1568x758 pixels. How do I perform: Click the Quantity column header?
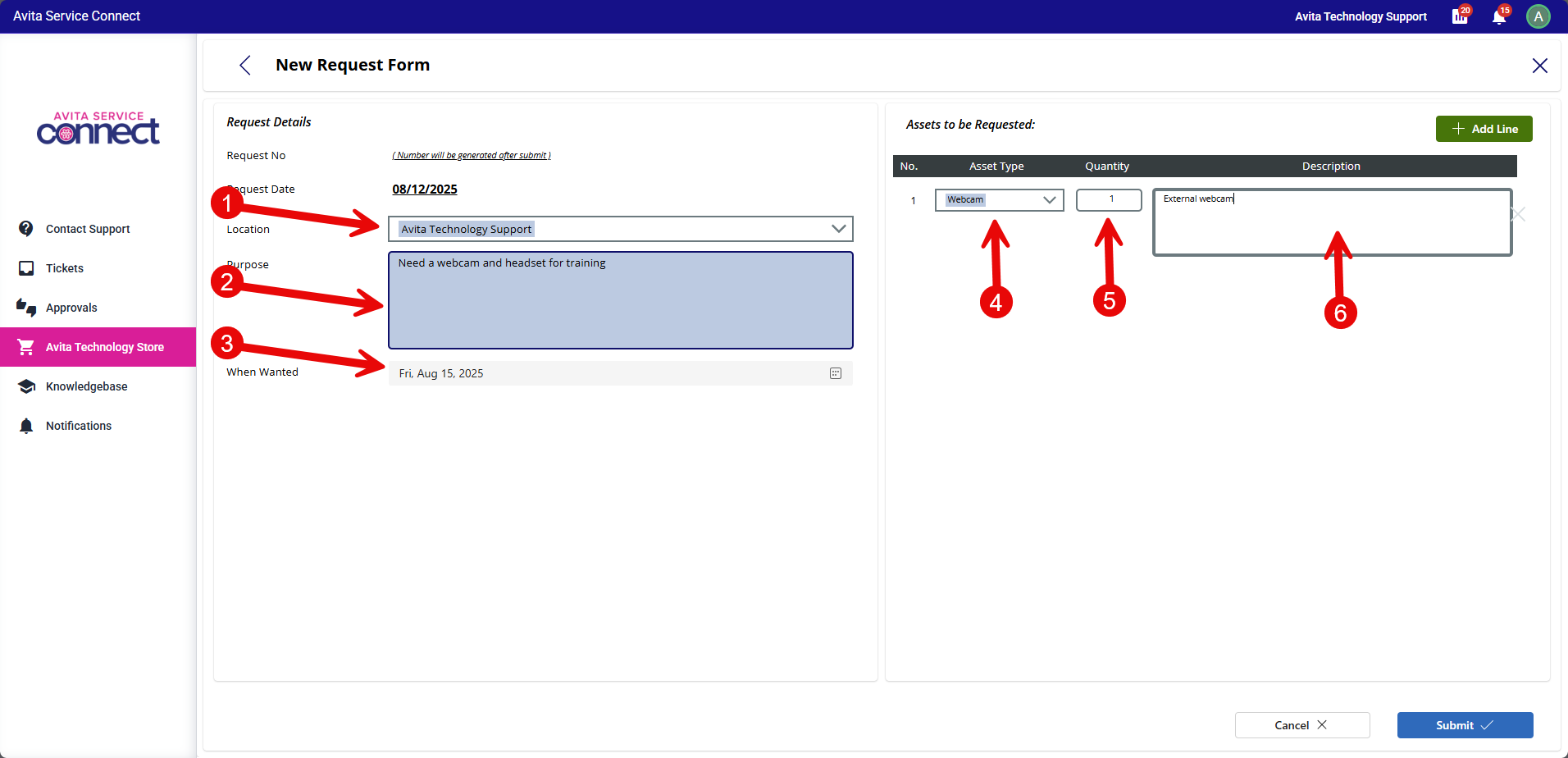click(x=1107, y=166)
